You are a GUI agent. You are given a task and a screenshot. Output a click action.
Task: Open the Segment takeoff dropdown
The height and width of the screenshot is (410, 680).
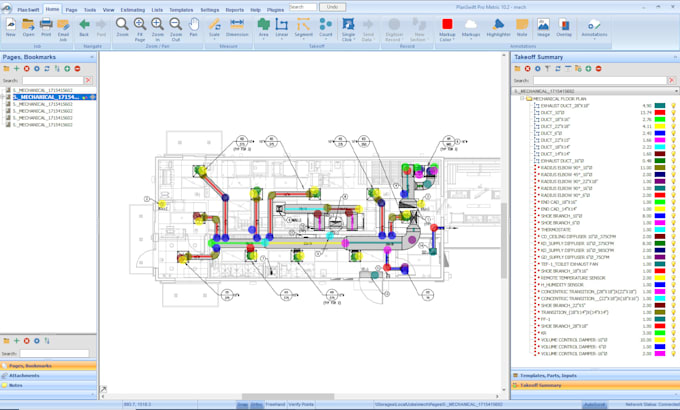304,39
